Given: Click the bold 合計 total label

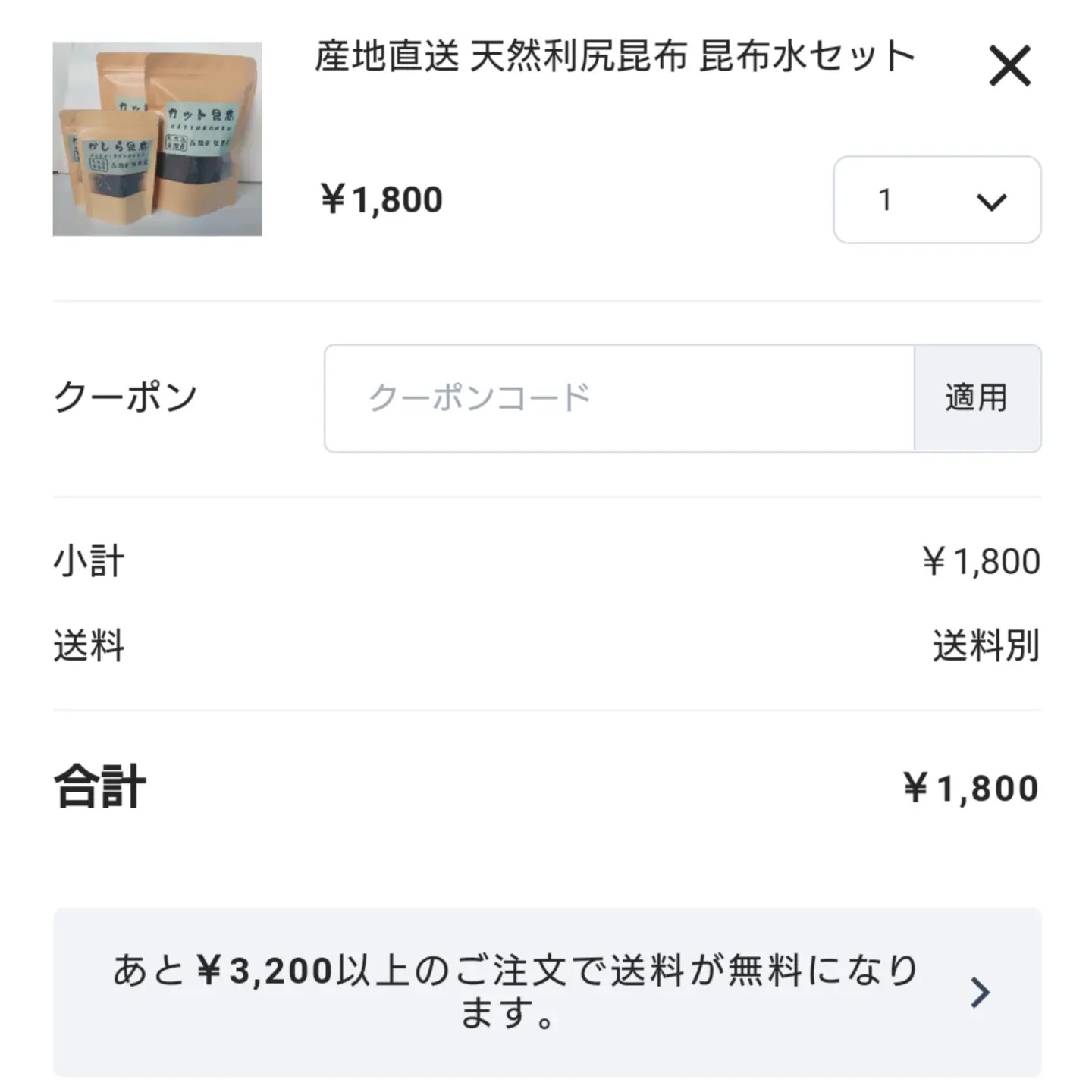Looking at the screenshot, I should 99,787.
